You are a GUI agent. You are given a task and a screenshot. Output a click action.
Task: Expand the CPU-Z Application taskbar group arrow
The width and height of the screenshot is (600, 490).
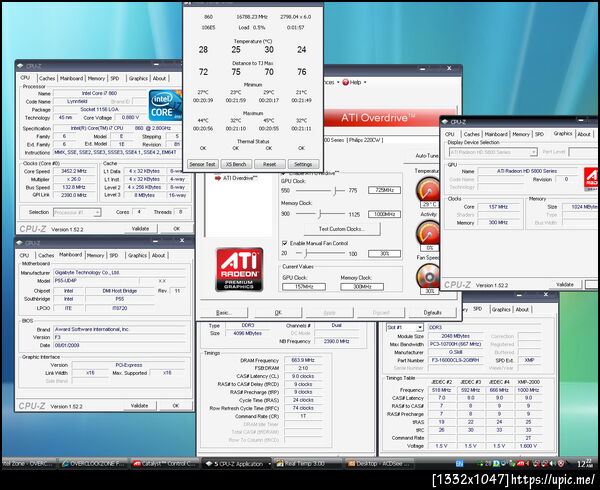[269, 464]
